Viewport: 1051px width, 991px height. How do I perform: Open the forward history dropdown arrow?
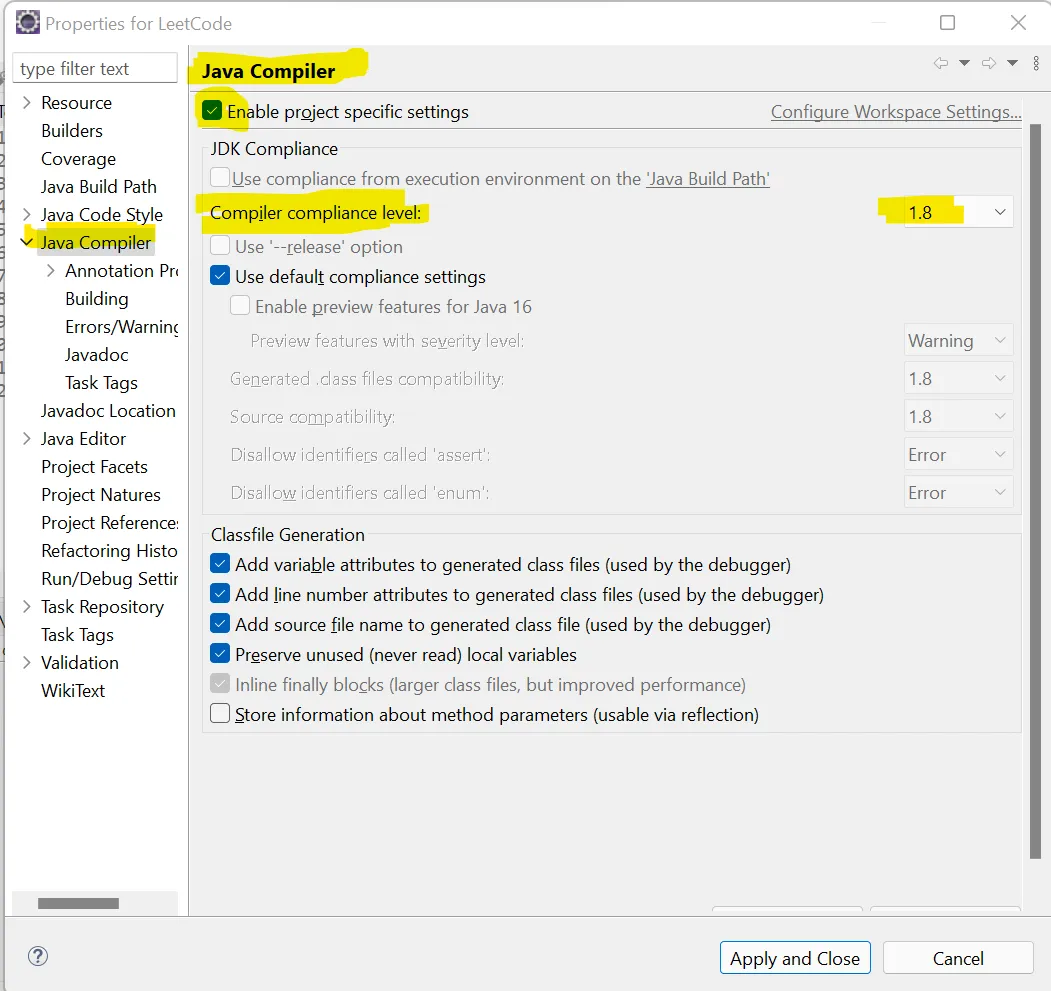pyautogui.click(x=1012, y=63)
